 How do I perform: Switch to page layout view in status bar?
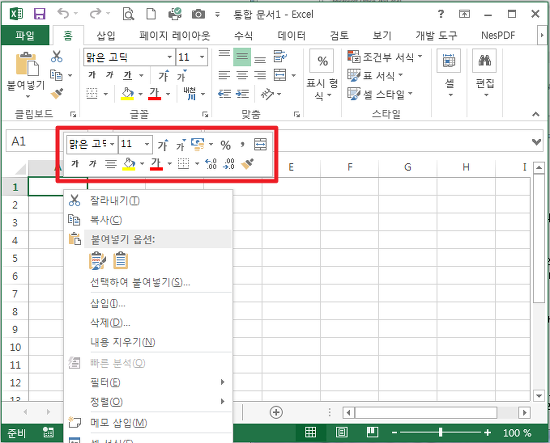pos(341,432)
